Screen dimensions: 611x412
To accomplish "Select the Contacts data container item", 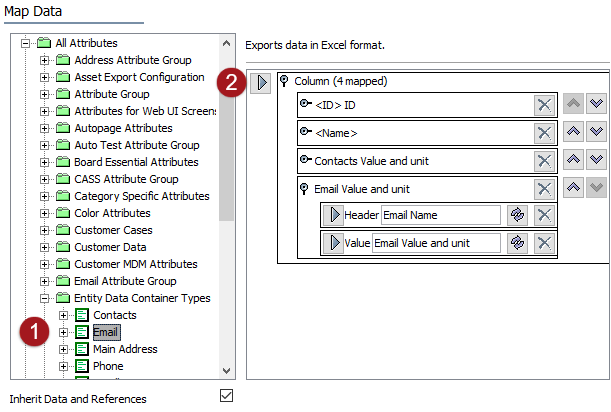I will (x=114, y=315).
